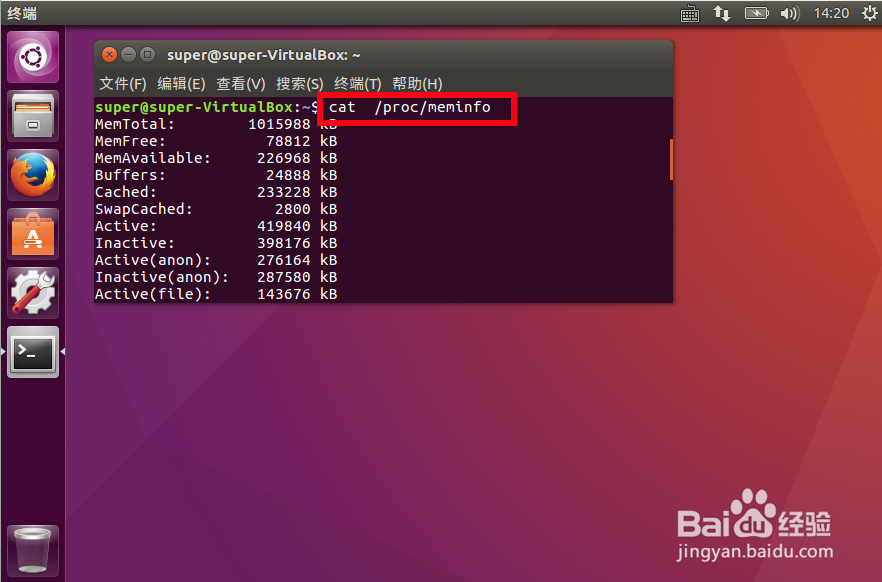The height and width of the screenshot is (582, 882).
Task: Open System Settings gear and wrench icon
Action: (33, 293)
